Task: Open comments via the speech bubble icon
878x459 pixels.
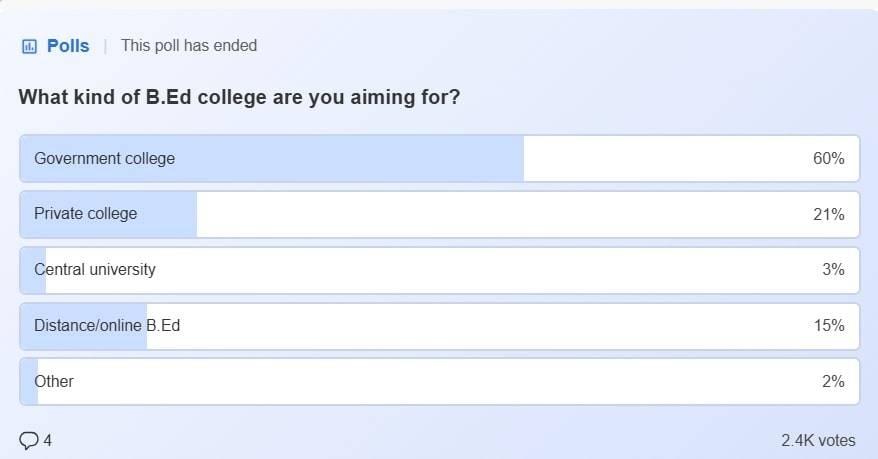Action: [29, 440]
